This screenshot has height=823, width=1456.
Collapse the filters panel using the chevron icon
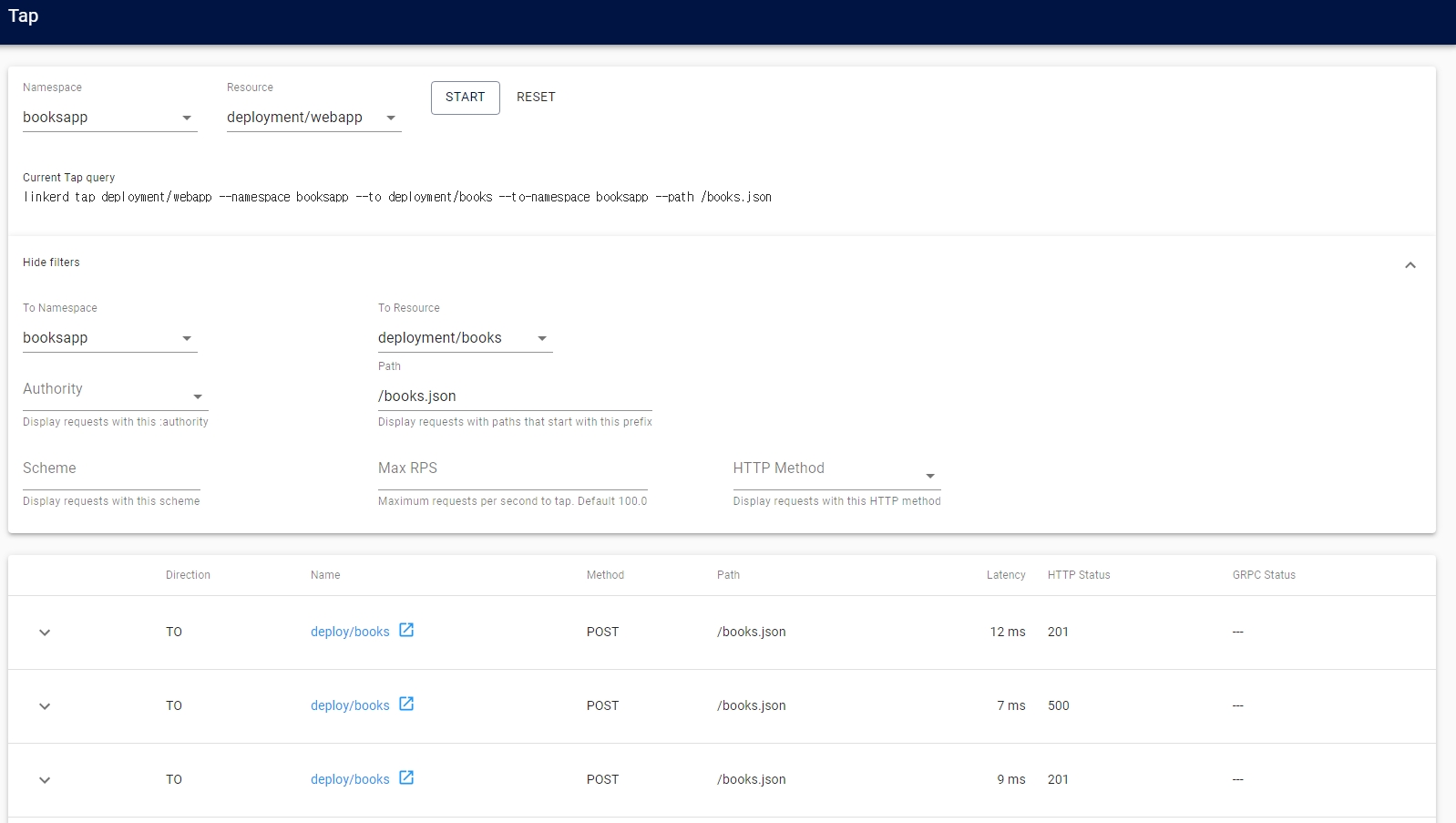[1410, 265]
